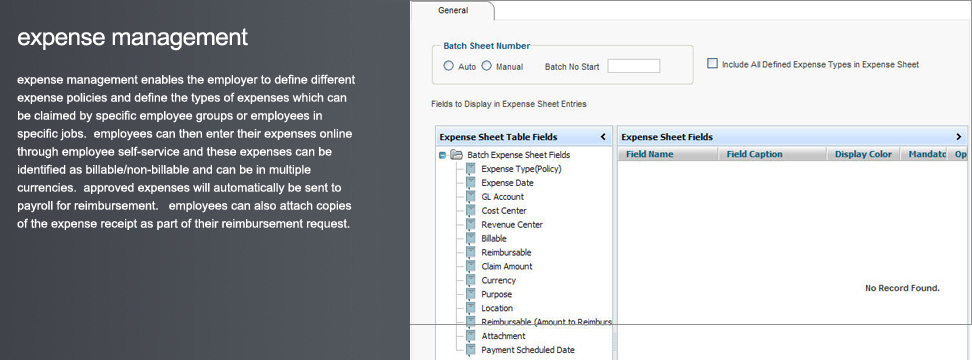
Task: Click the Billable field icon
Action: click(x=471, y=239)
